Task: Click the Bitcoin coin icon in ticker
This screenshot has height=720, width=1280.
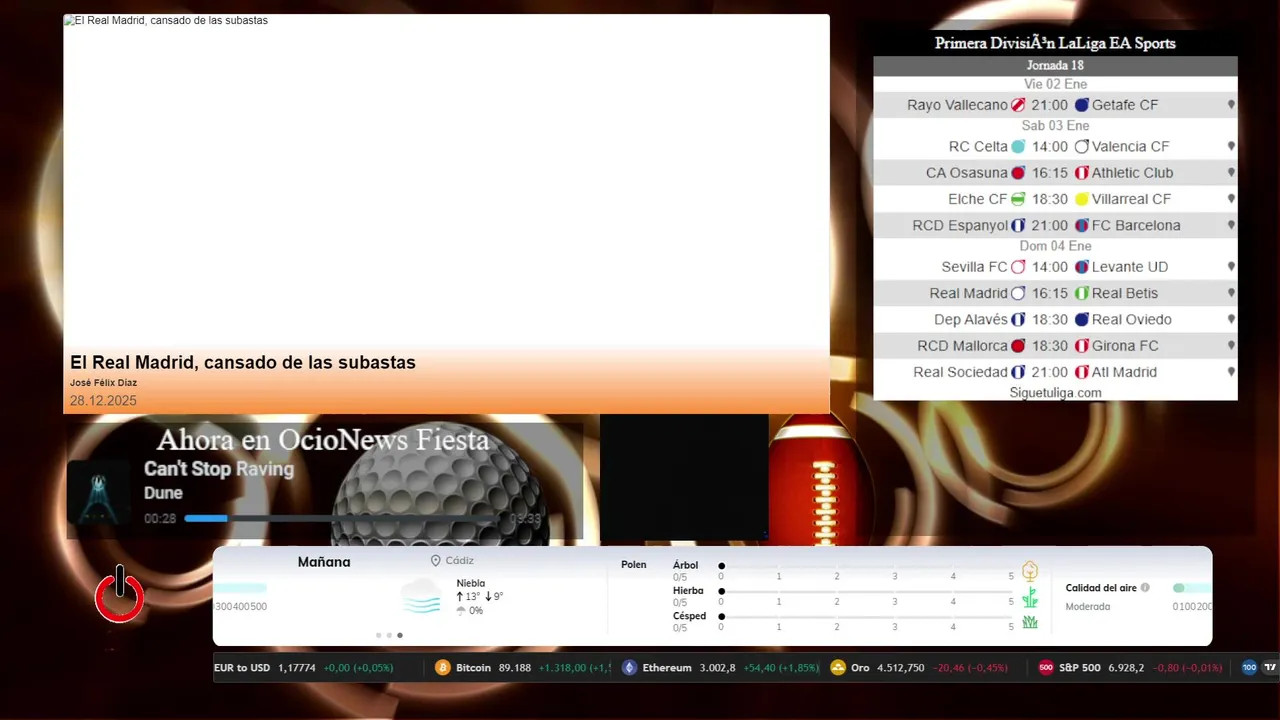Action: click(x=442, y=667)
